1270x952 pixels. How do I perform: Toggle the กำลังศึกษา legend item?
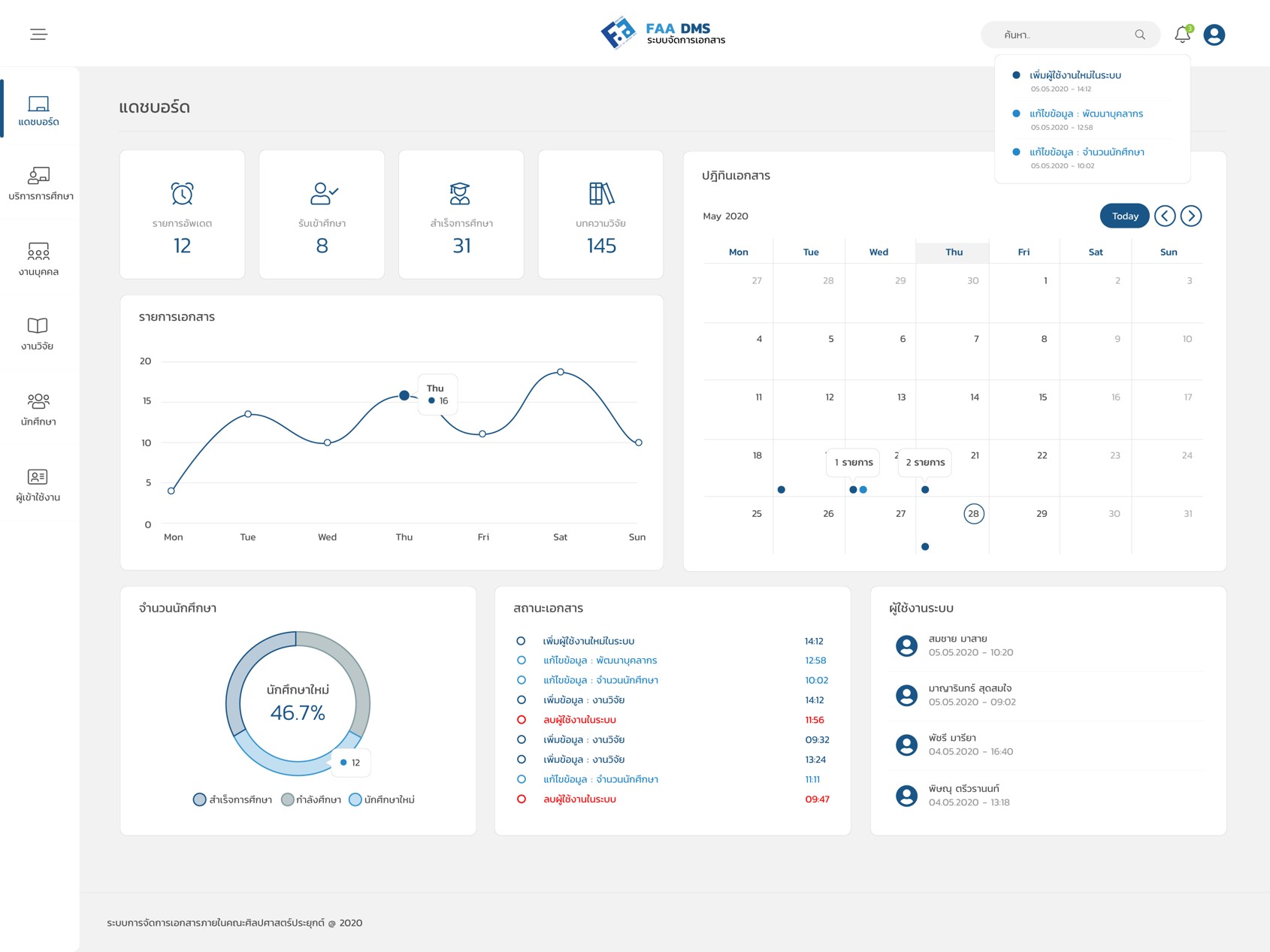pyautogui.click(x=311, y=799)
